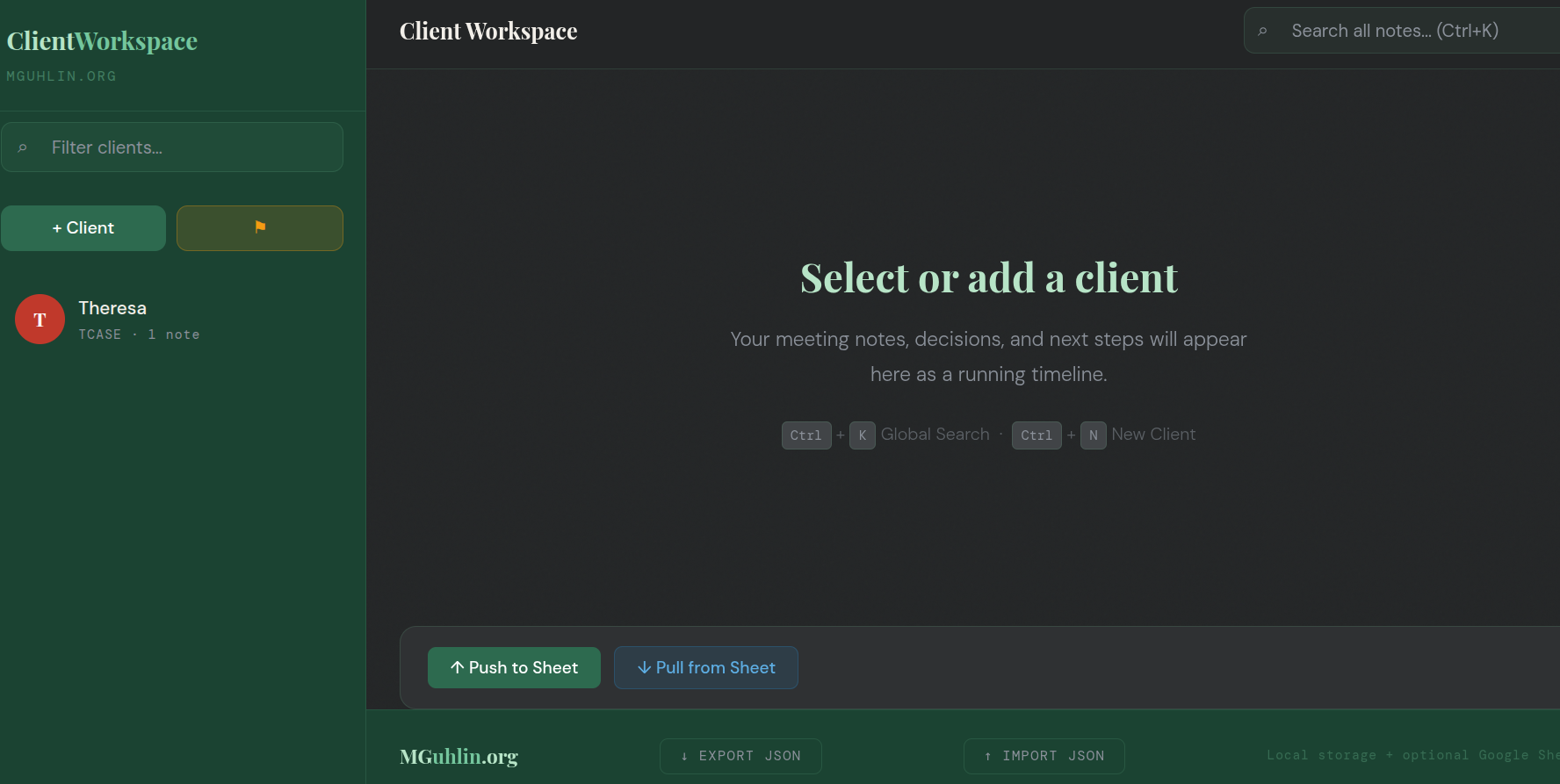Export data using Export JSON

click(x=740, y=756)
